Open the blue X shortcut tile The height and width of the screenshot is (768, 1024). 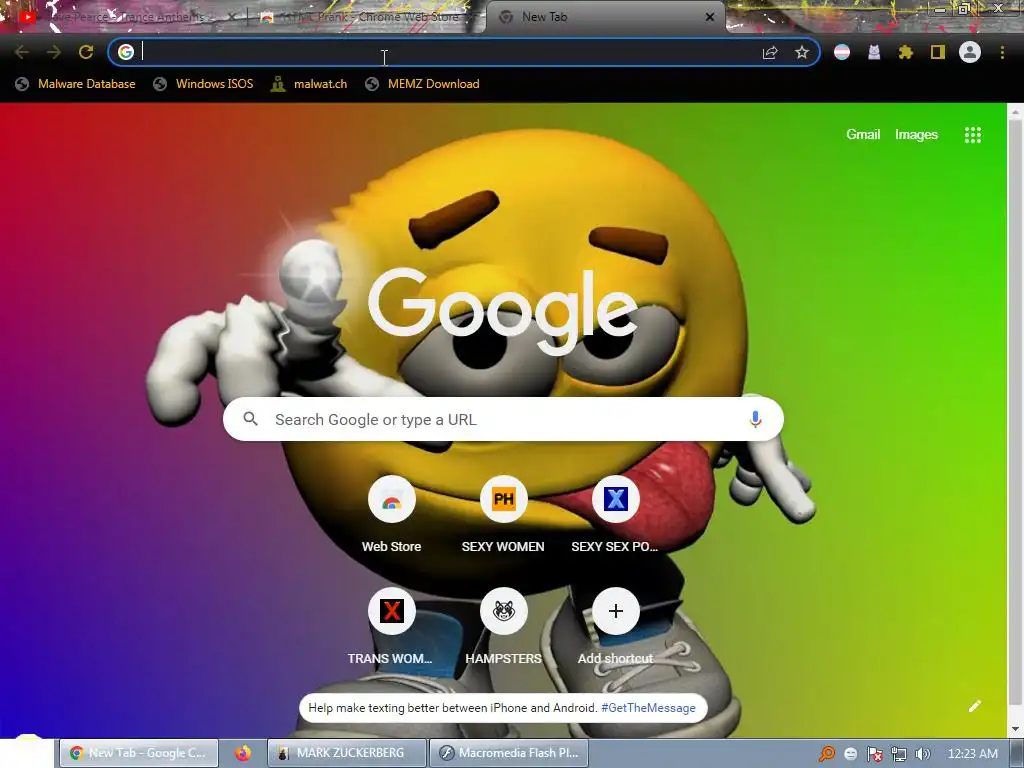tap(615, 513)
